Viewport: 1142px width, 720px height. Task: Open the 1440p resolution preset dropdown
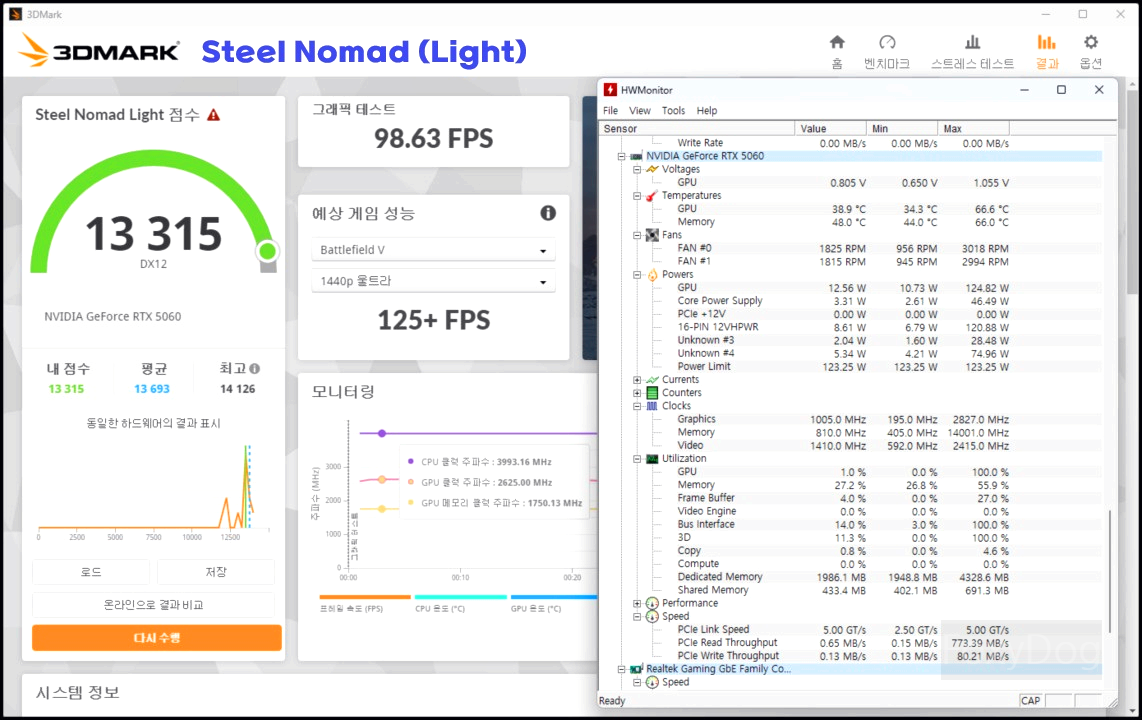pos(433,281)
